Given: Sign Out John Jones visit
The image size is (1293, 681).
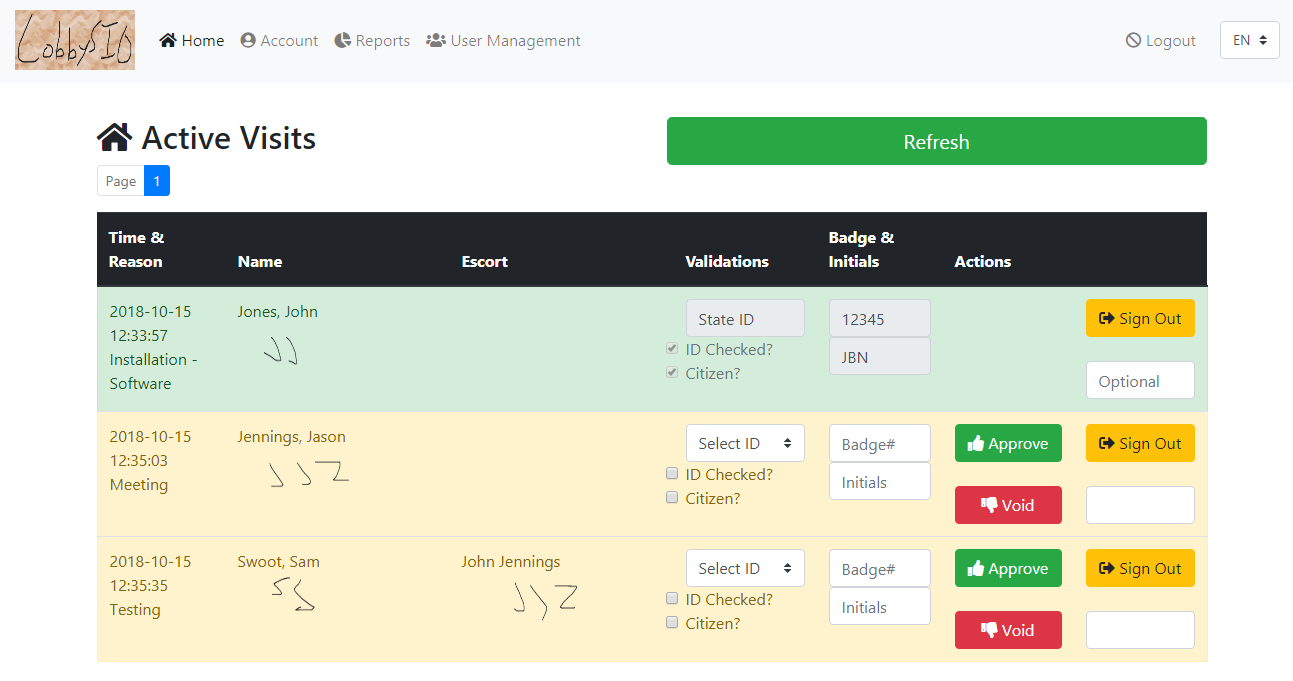Looking at the screenshot, I should [1140, 319].
